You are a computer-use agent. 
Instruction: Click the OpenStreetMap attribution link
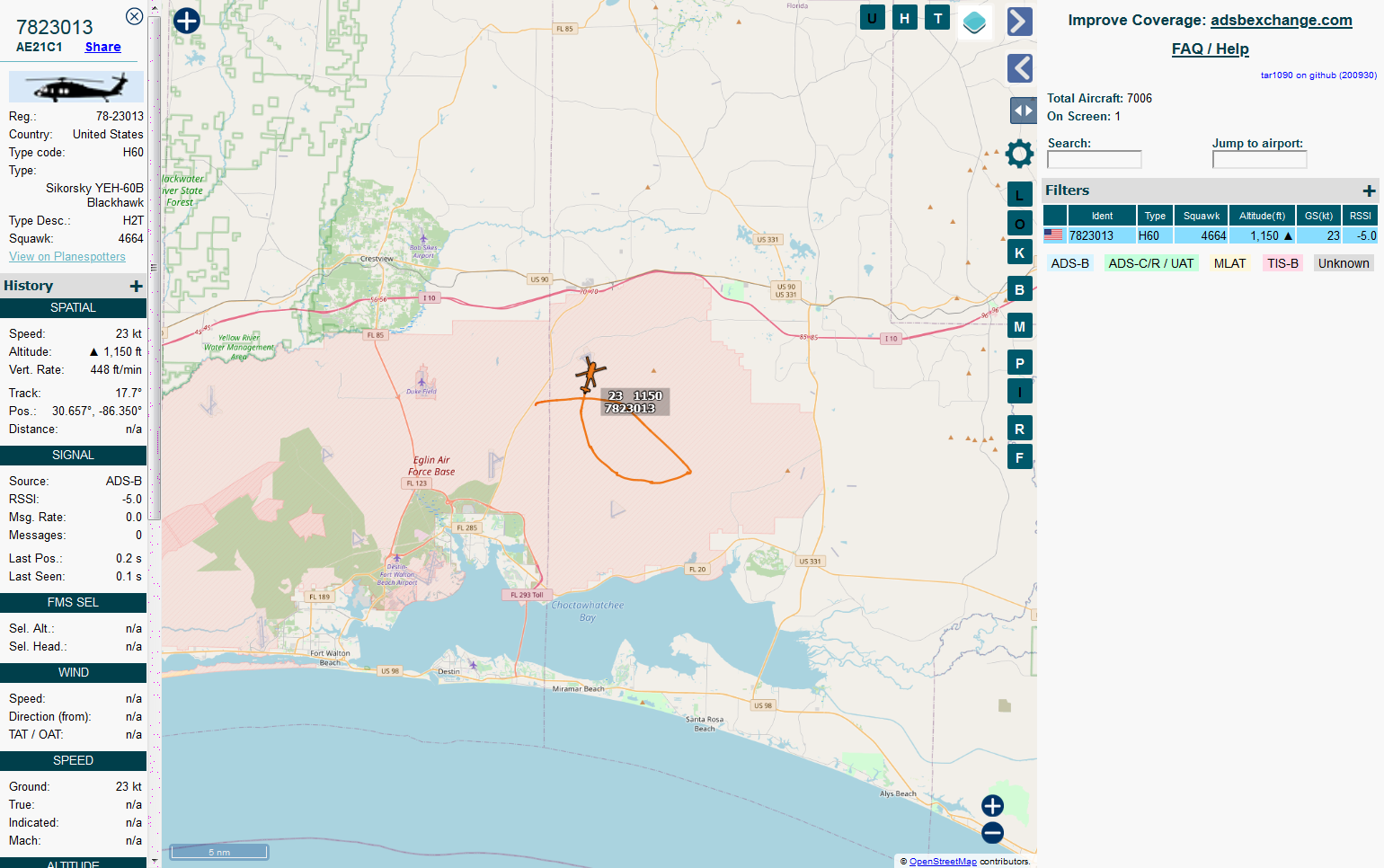tap(943, 862)
